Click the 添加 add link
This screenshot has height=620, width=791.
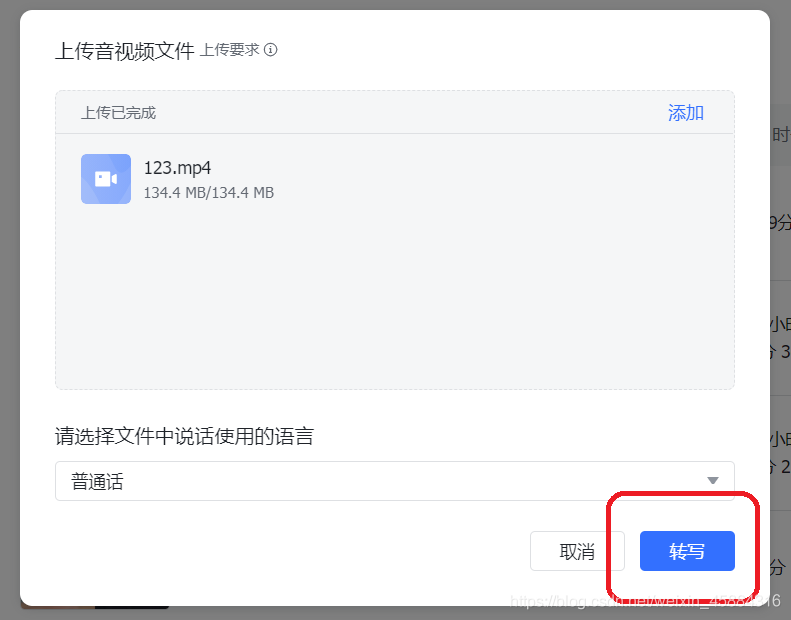[x=686, y=112]
